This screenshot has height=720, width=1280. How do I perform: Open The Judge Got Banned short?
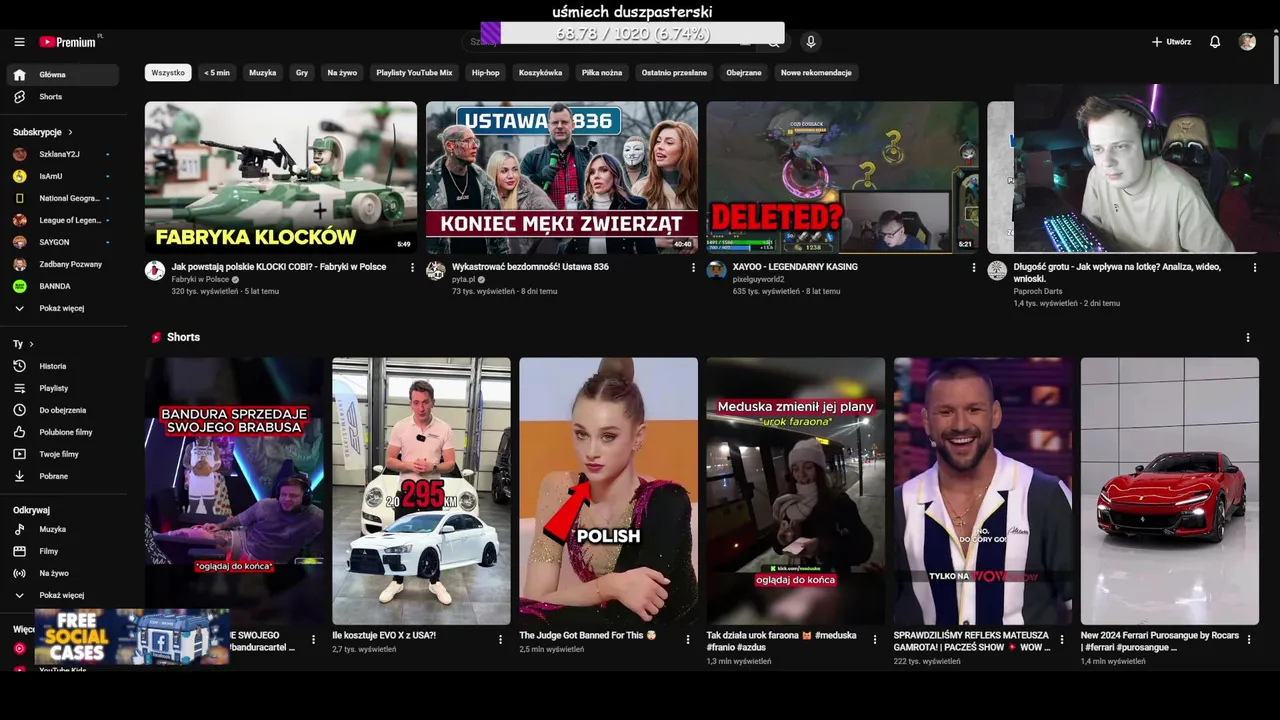608,491
